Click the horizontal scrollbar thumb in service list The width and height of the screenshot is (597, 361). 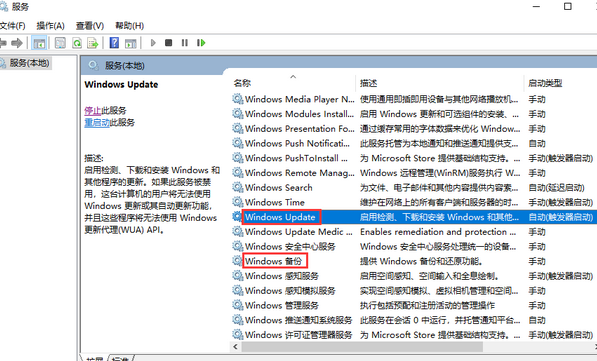tap(362, 347)
